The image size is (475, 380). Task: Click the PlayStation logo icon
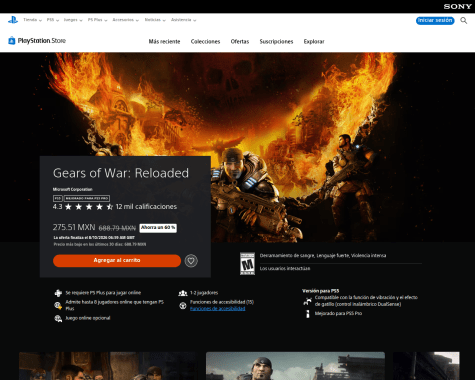[13, 20]
